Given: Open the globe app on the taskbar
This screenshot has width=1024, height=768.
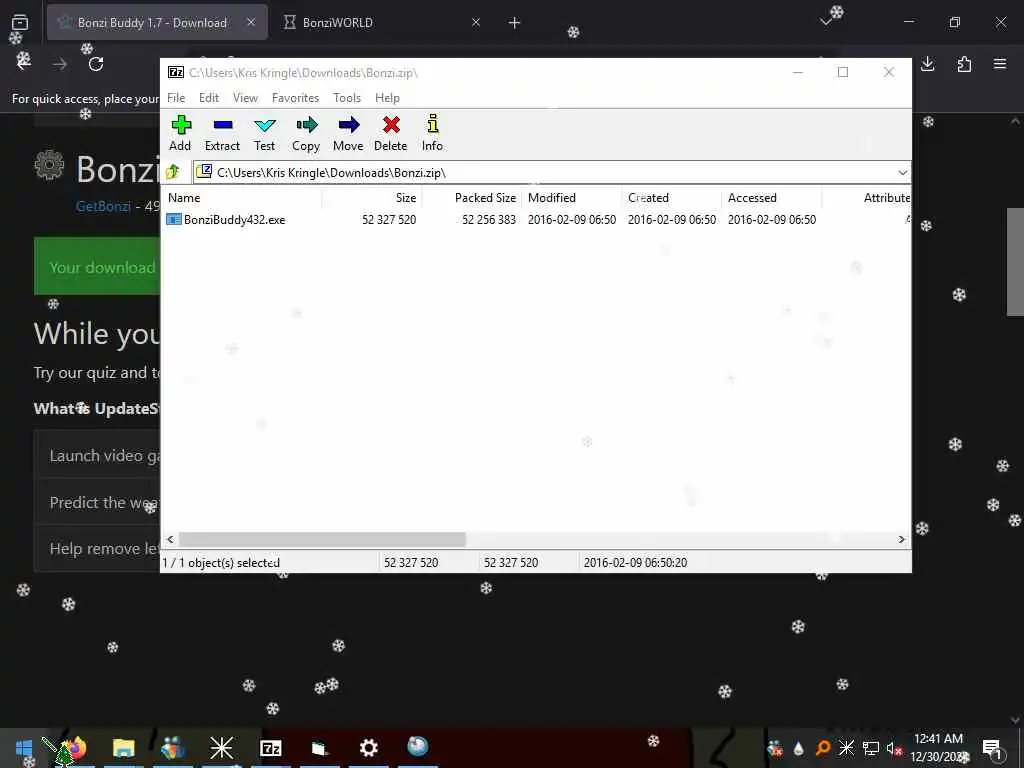Looking at the screenshot, I should (x=418, y=746).
